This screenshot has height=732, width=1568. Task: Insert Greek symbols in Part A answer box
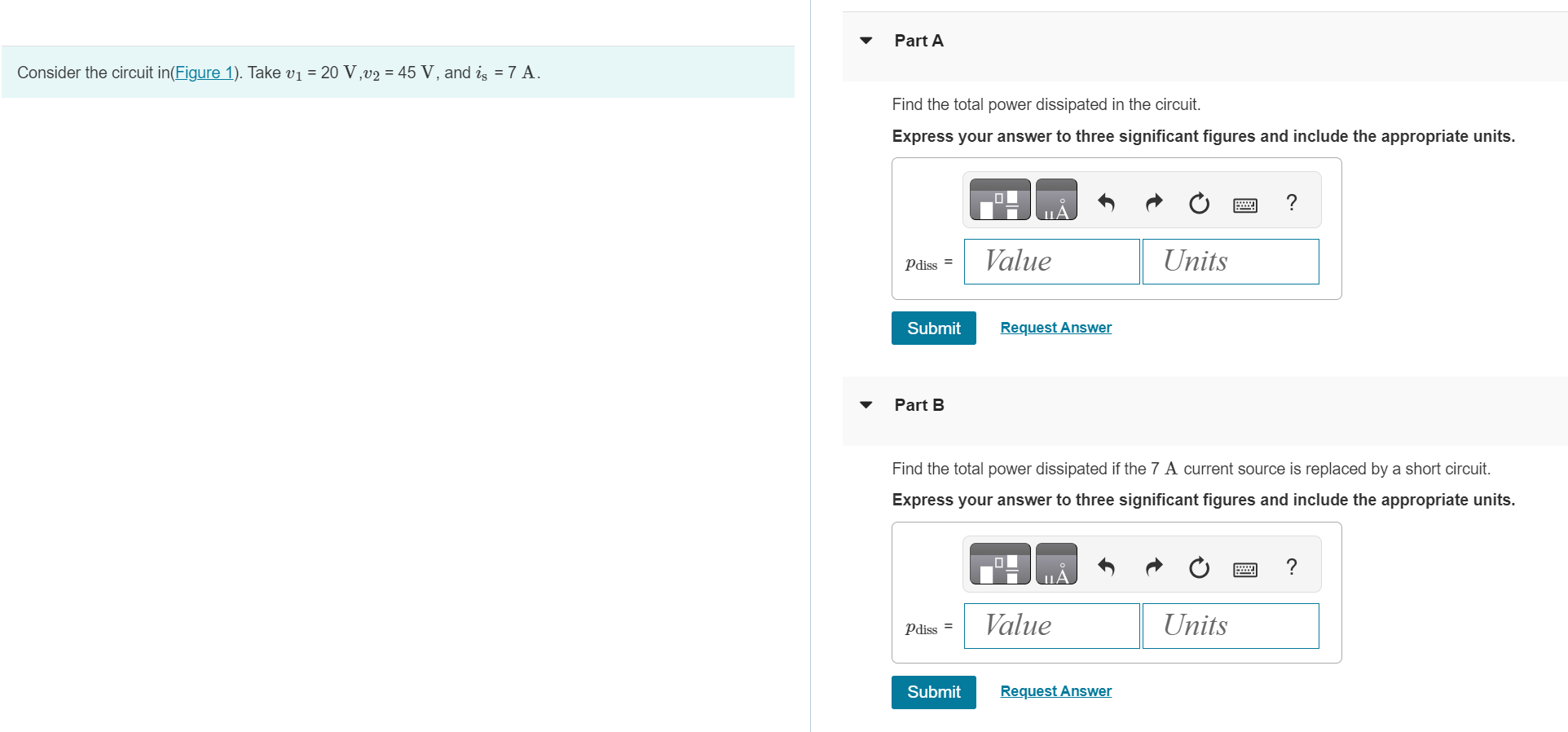(1056, 199)
